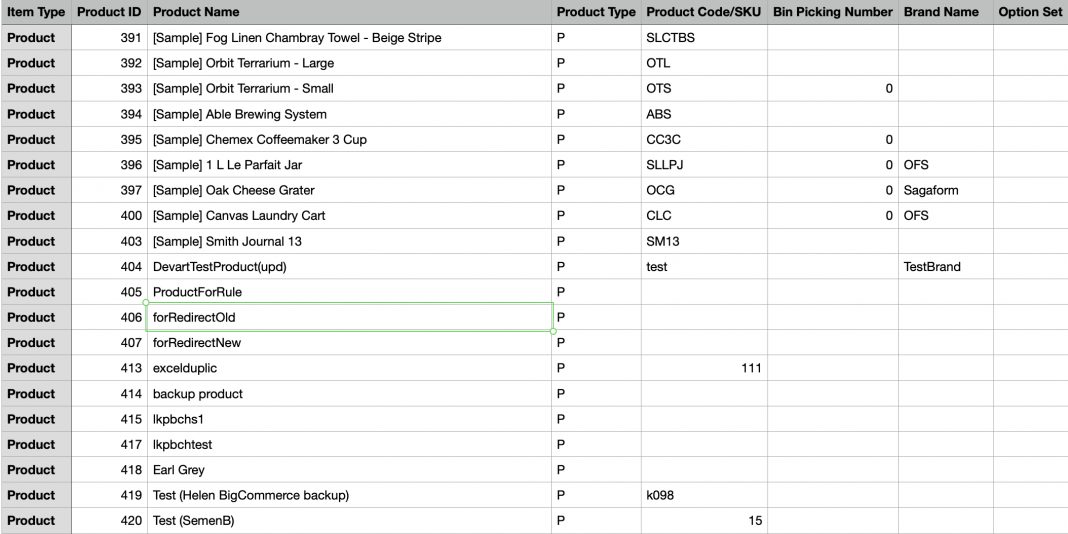Click Product ID cell 391
Image resolution: width=1068 pixels, height=534 pixels.
coord(109,38)
